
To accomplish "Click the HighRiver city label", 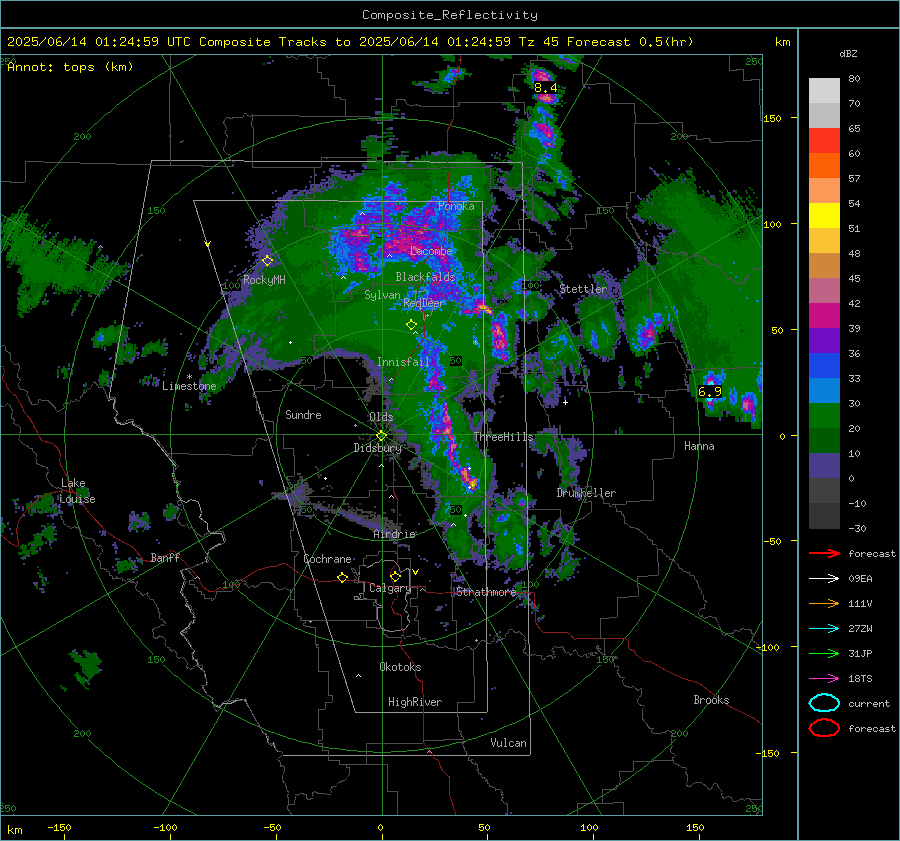I will 415,702.
